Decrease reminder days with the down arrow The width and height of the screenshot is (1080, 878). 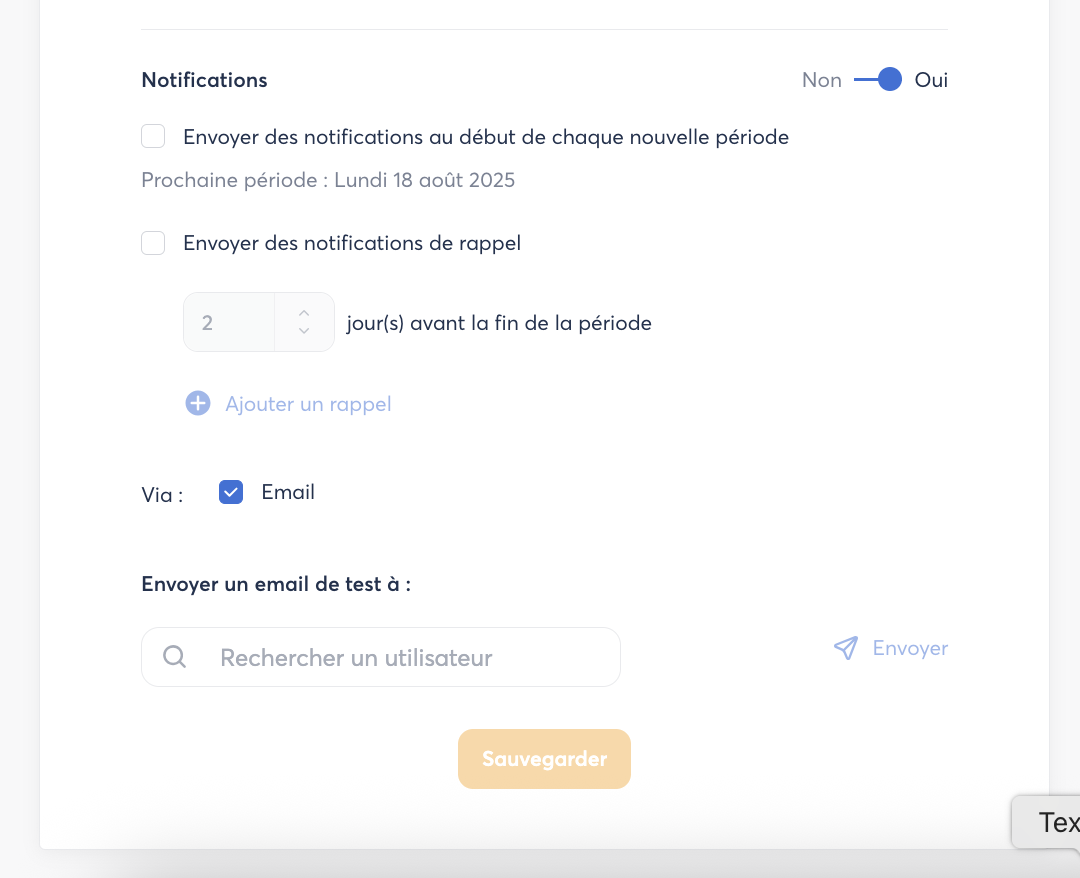304,332
